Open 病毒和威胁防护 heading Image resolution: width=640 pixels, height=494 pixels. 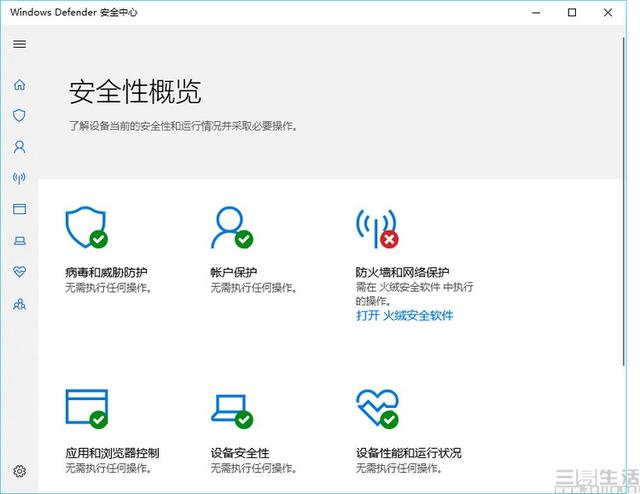(x=107, y=272)
